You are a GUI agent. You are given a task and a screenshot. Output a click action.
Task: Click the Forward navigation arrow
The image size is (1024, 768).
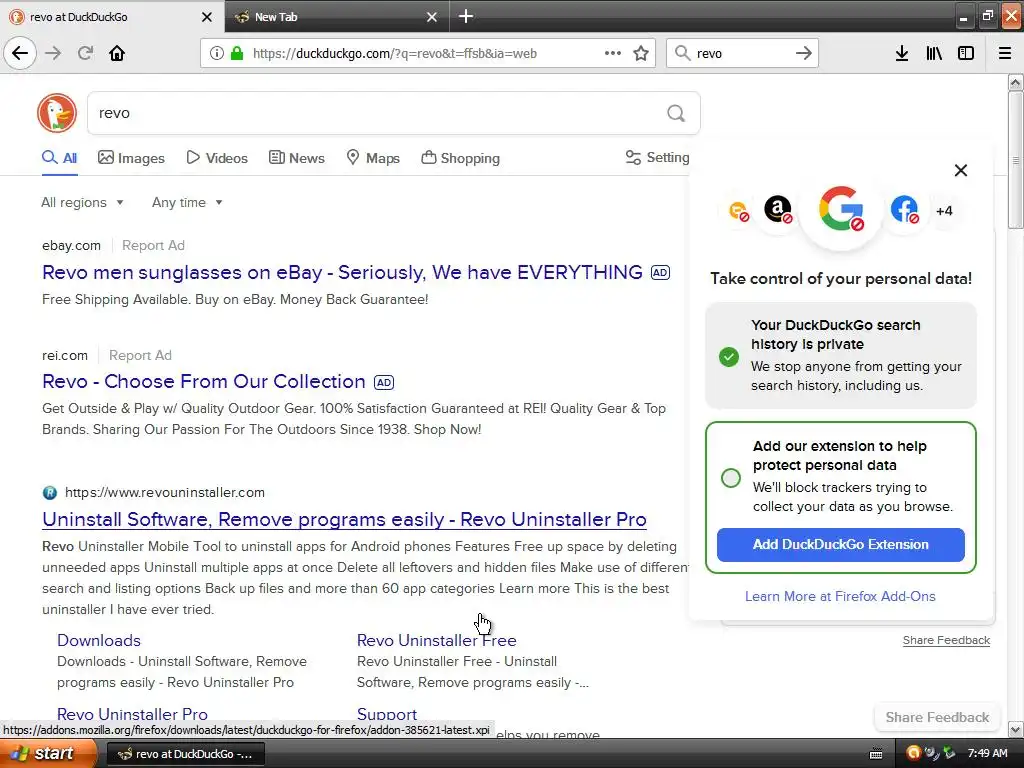[x=53, y=53]
